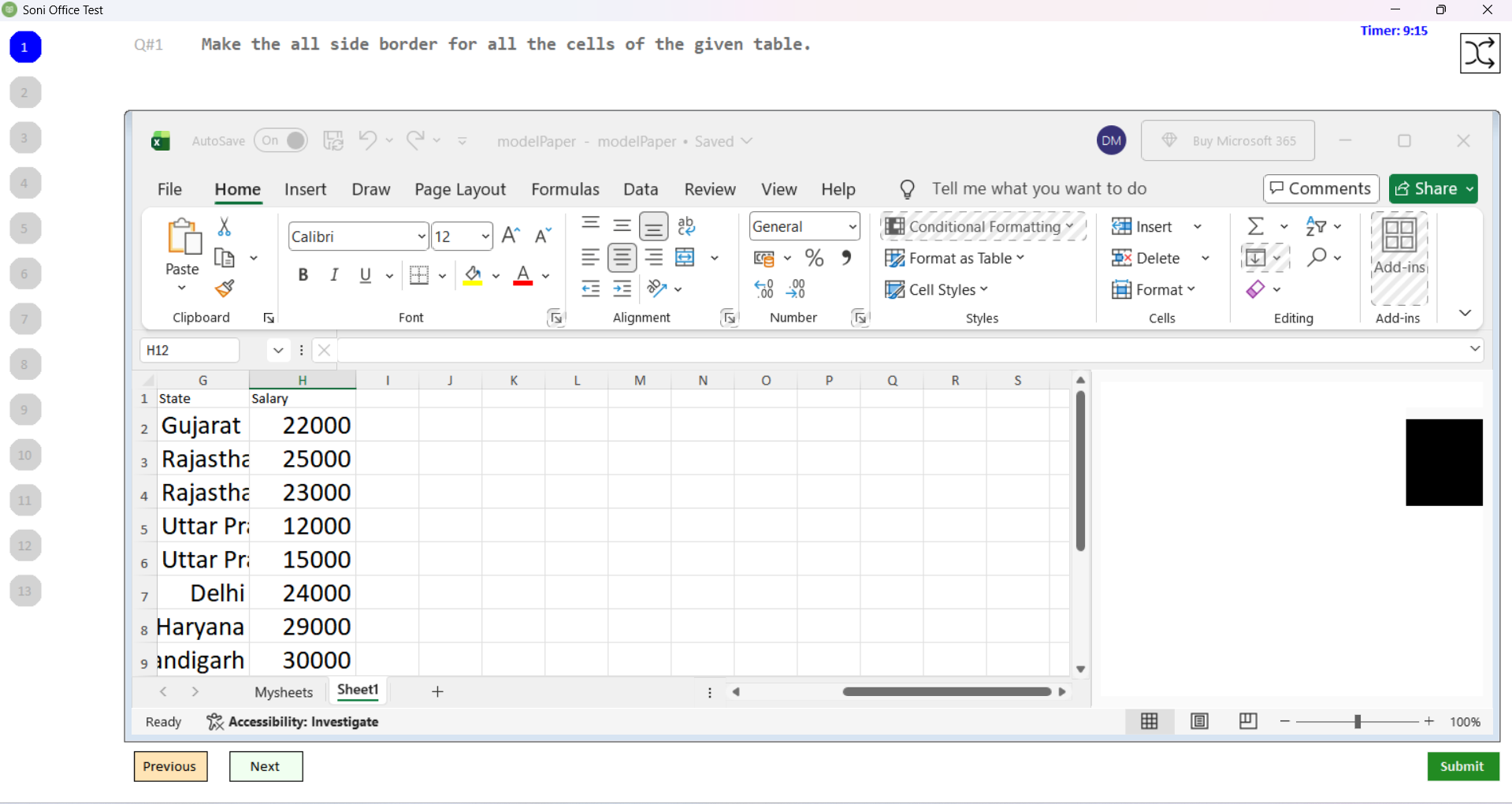Click the Increase Font Size icon
This screenshot has width=1512, height=804.
tap(511, 236)
